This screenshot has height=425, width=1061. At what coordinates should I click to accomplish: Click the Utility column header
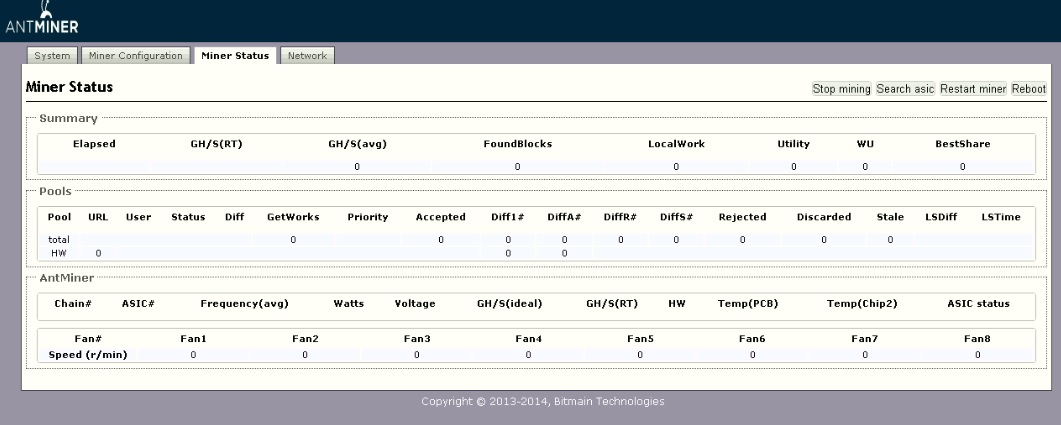794,144
